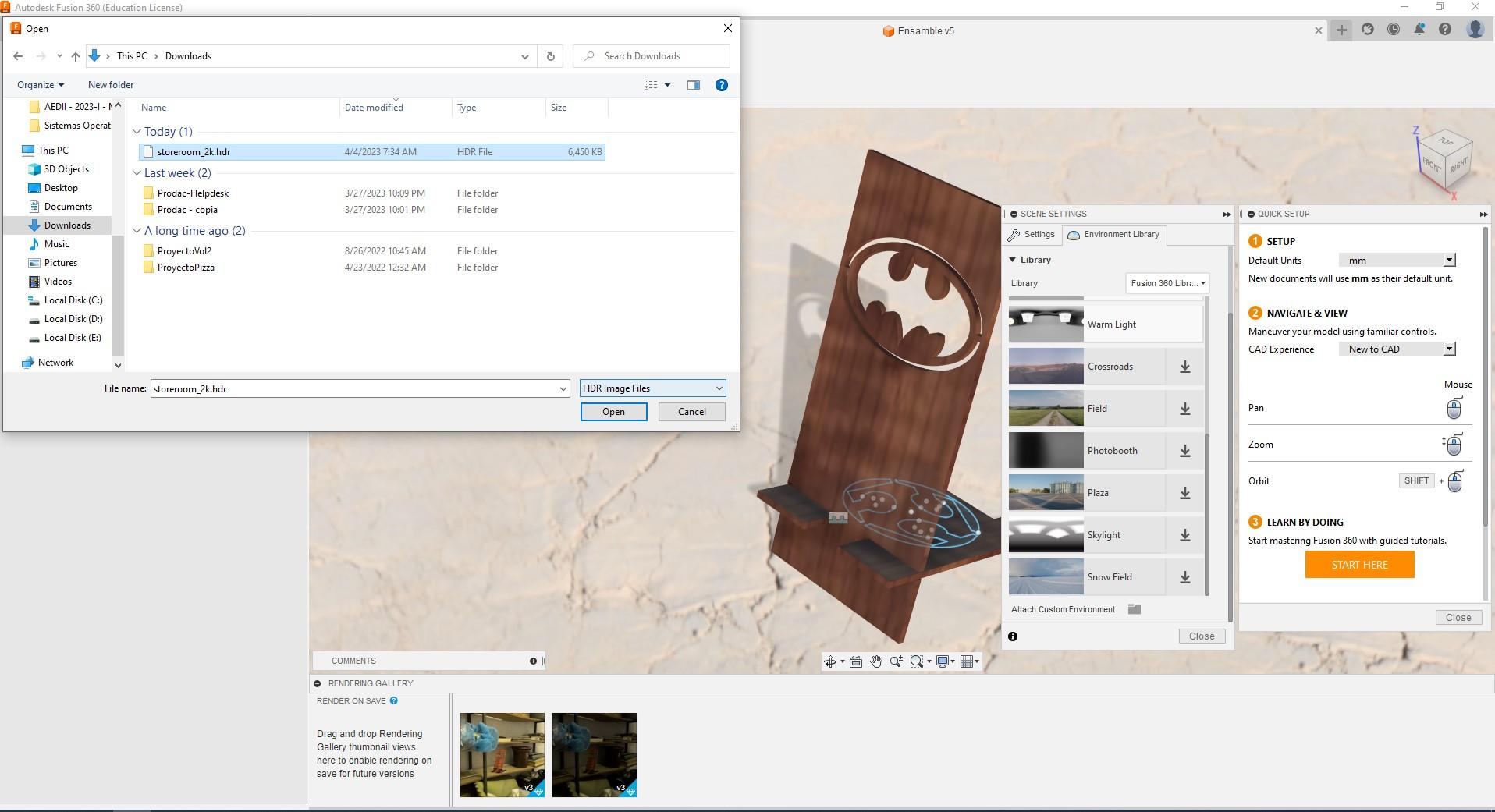
Task: Collapse the Rendering Gallery panel
Action: (318, 683)
